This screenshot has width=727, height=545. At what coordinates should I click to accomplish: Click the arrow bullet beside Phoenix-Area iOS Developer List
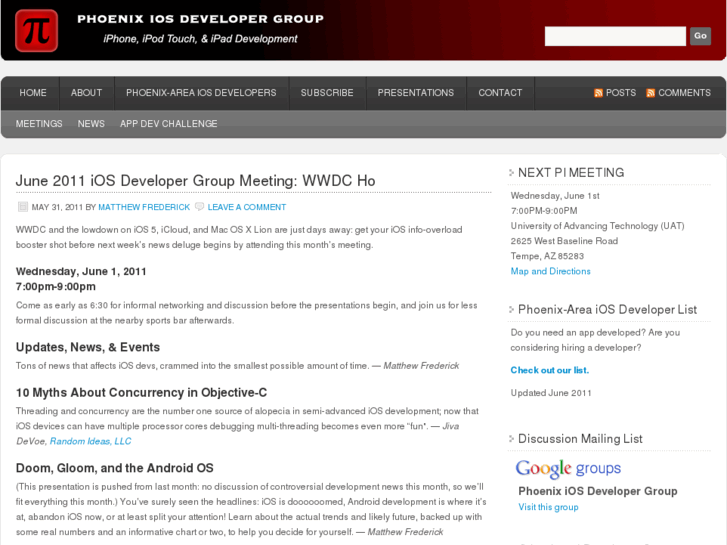(x=511, y=309)
